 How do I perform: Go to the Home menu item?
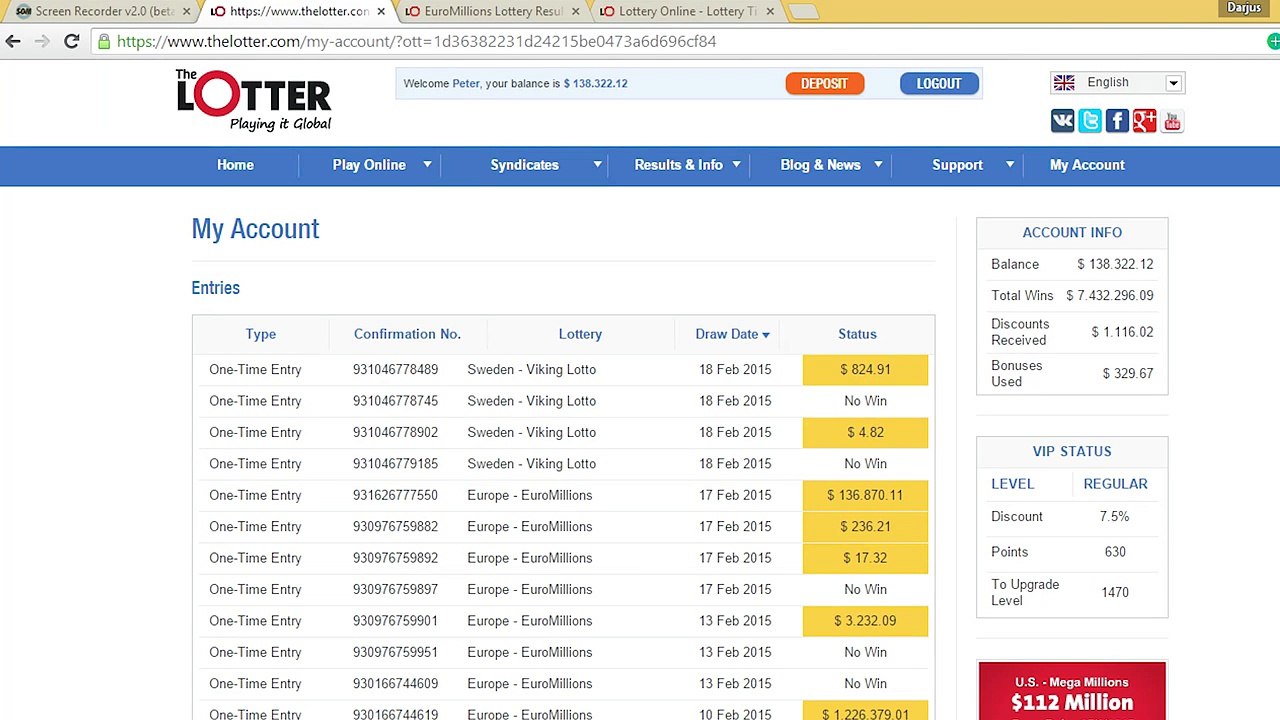click(x=235, y=165)
